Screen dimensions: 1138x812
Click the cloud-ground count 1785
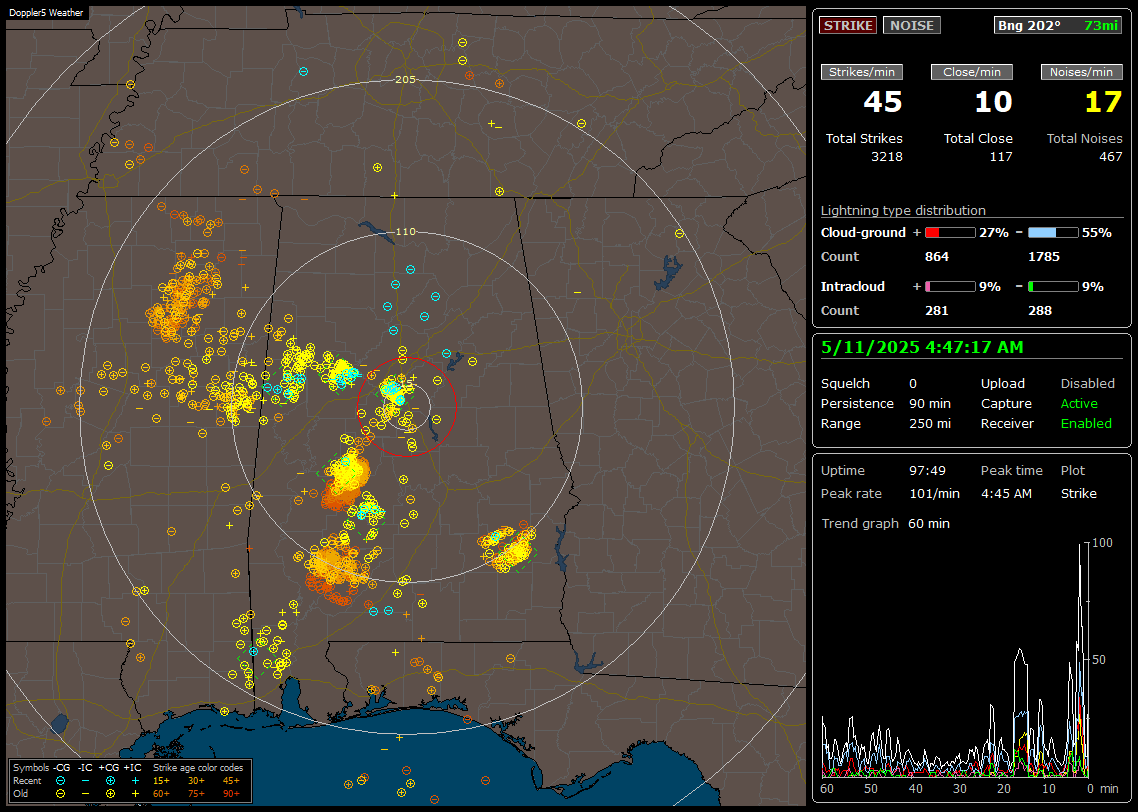click(x=1044, y=257)
